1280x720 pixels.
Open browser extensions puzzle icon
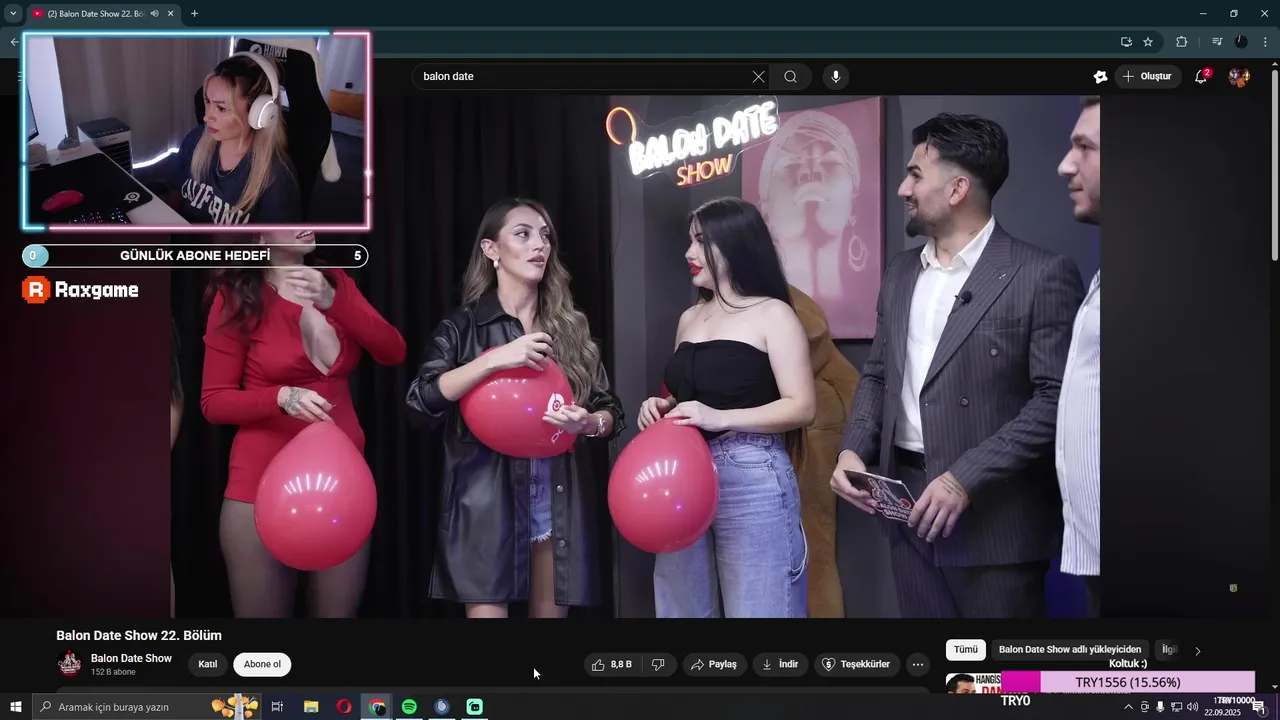[1181, 41]
